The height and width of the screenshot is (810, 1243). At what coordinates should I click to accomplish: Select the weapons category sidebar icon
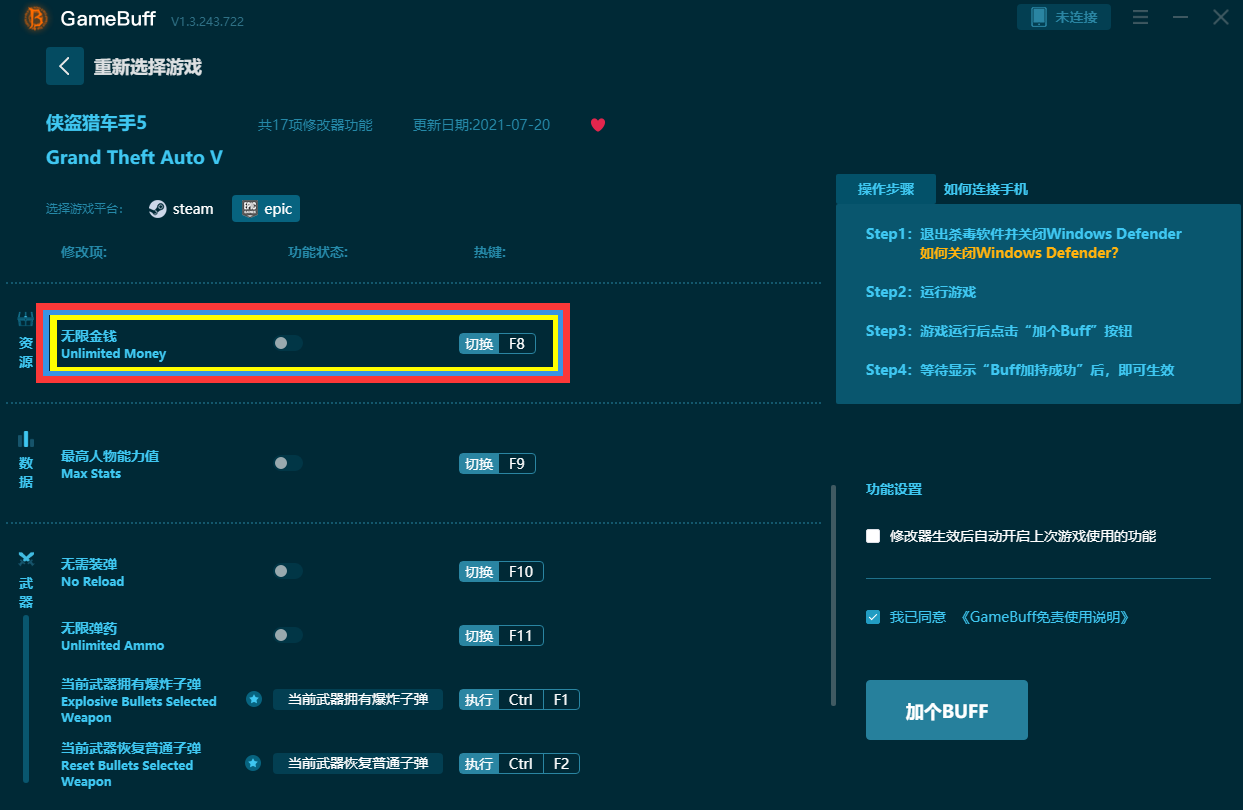(26, 558)
